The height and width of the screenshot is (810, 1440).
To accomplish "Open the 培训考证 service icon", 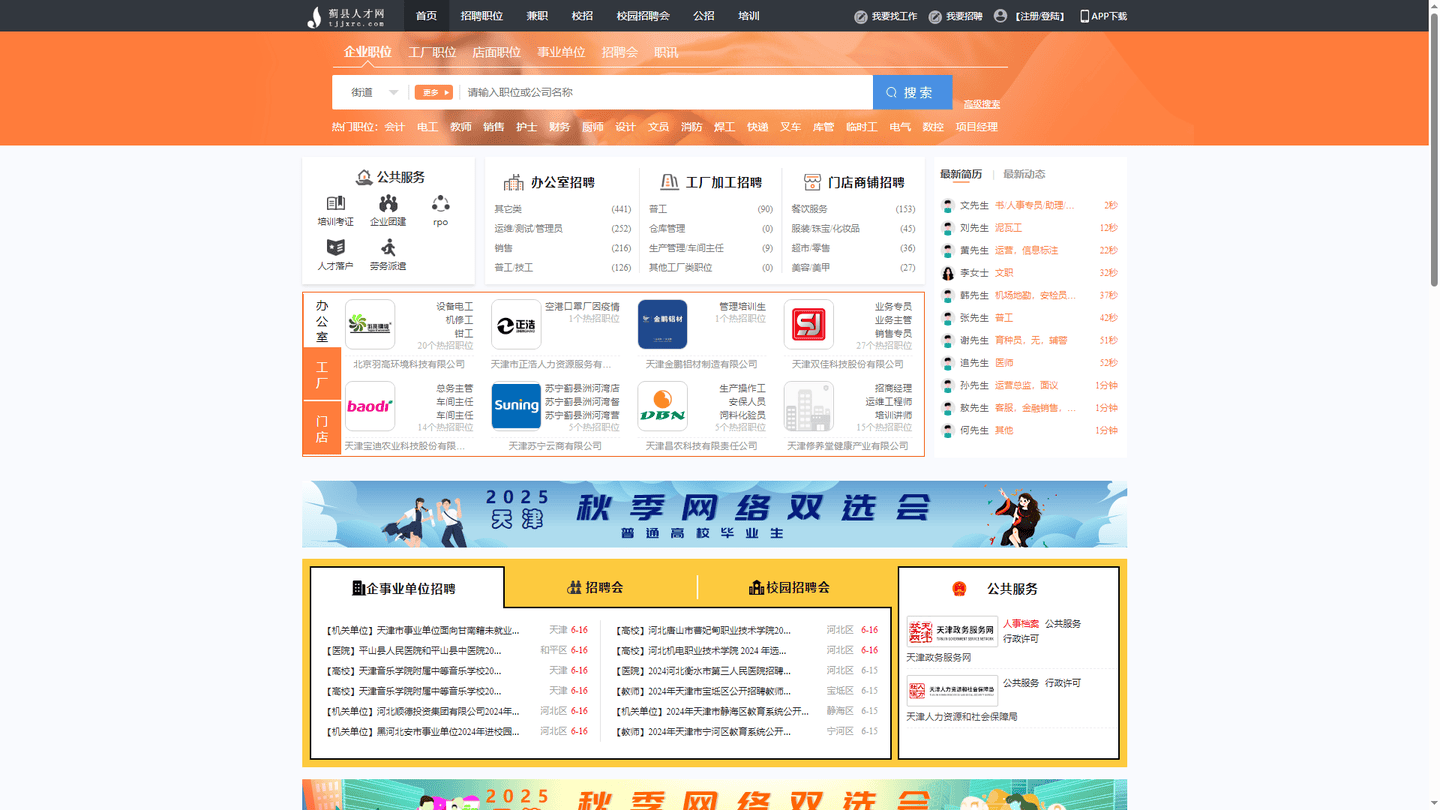I will [335, 204].
